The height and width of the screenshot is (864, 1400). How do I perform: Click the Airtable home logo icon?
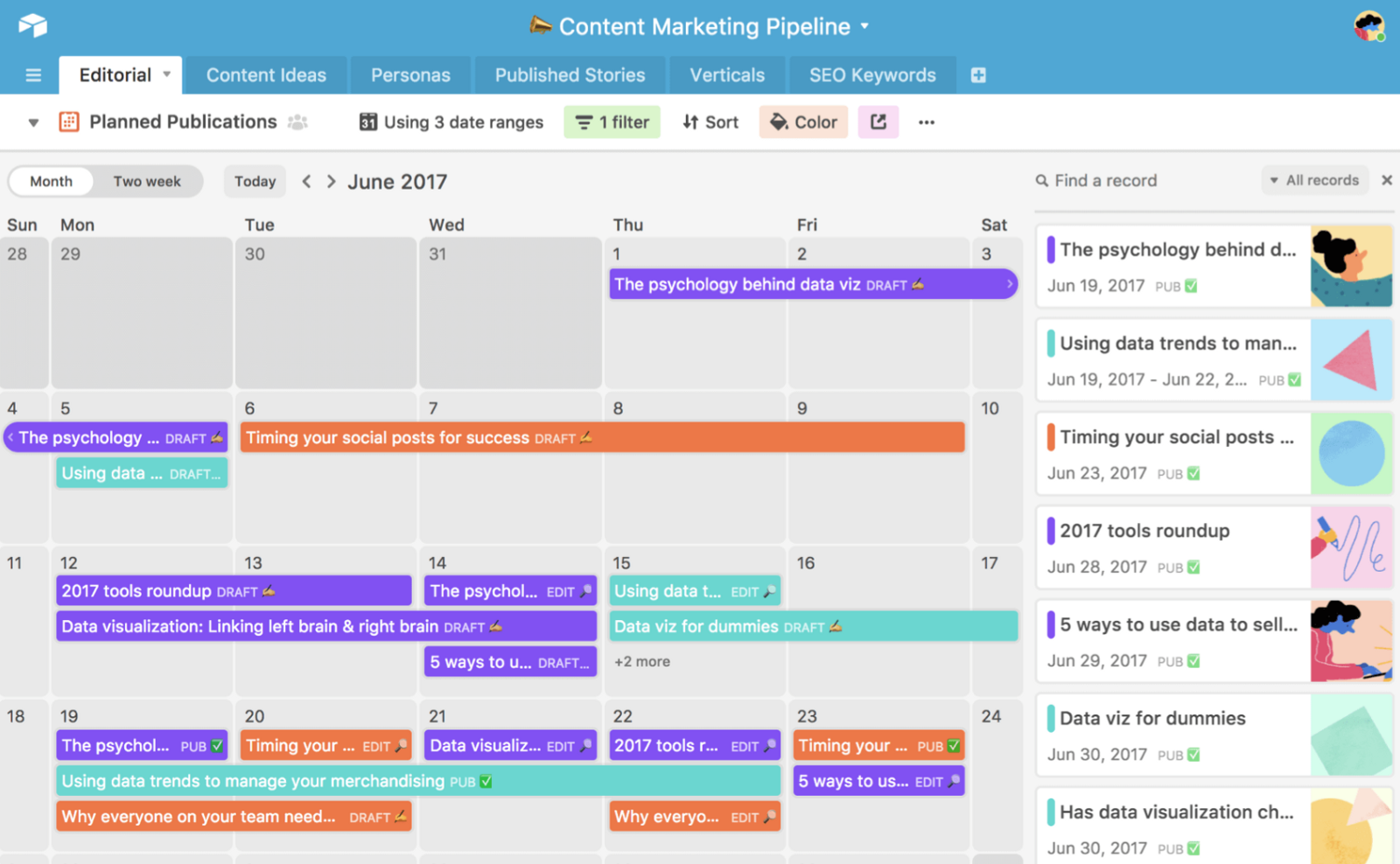point(32,25)
